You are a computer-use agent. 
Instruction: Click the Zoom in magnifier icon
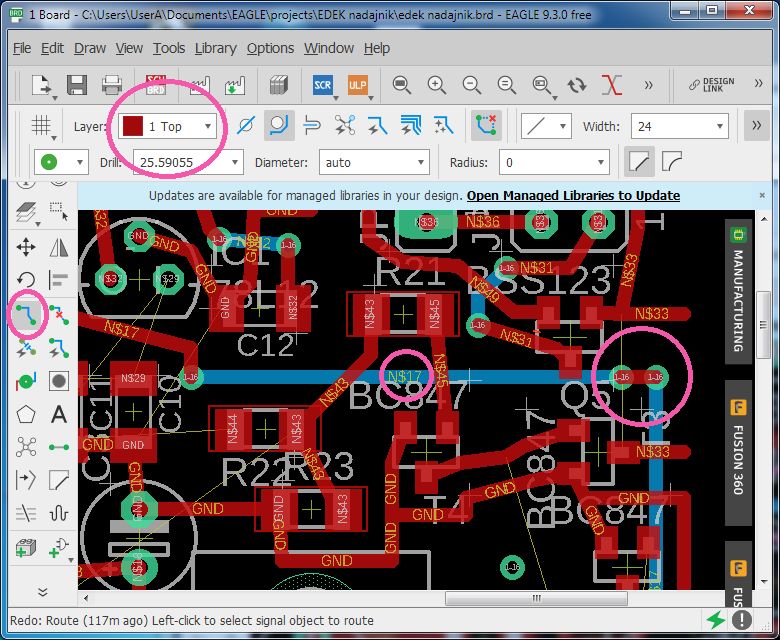pyautogui.click(x=436, y=85)
